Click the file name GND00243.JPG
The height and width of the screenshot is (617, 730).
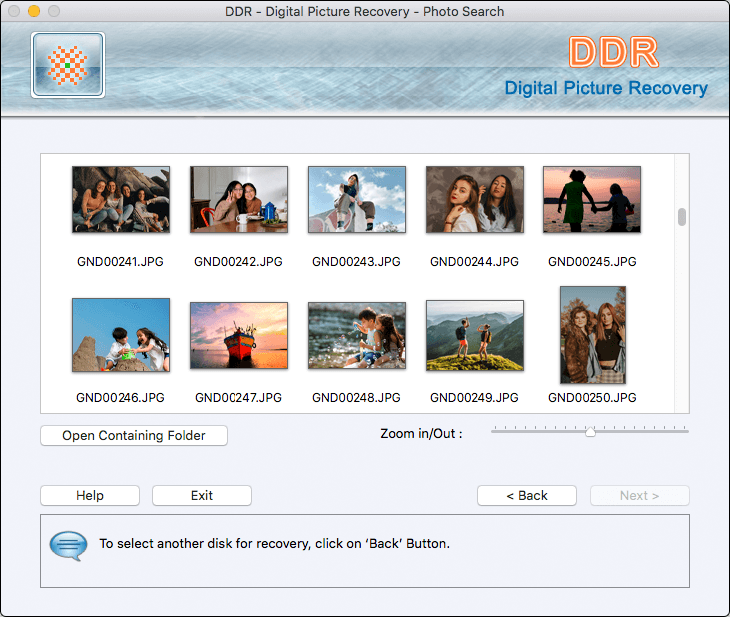356,262
